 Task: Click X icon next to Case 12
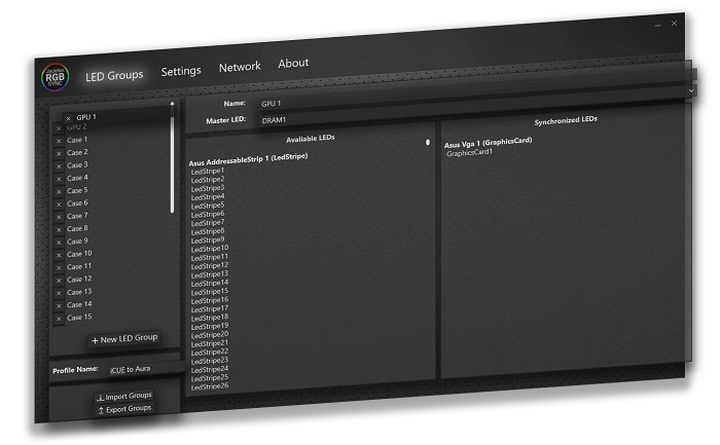[59, 280]
